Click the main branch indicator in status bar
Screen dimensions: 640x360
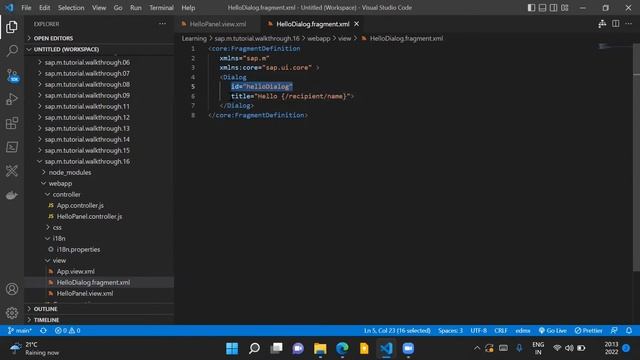point(20,331)
